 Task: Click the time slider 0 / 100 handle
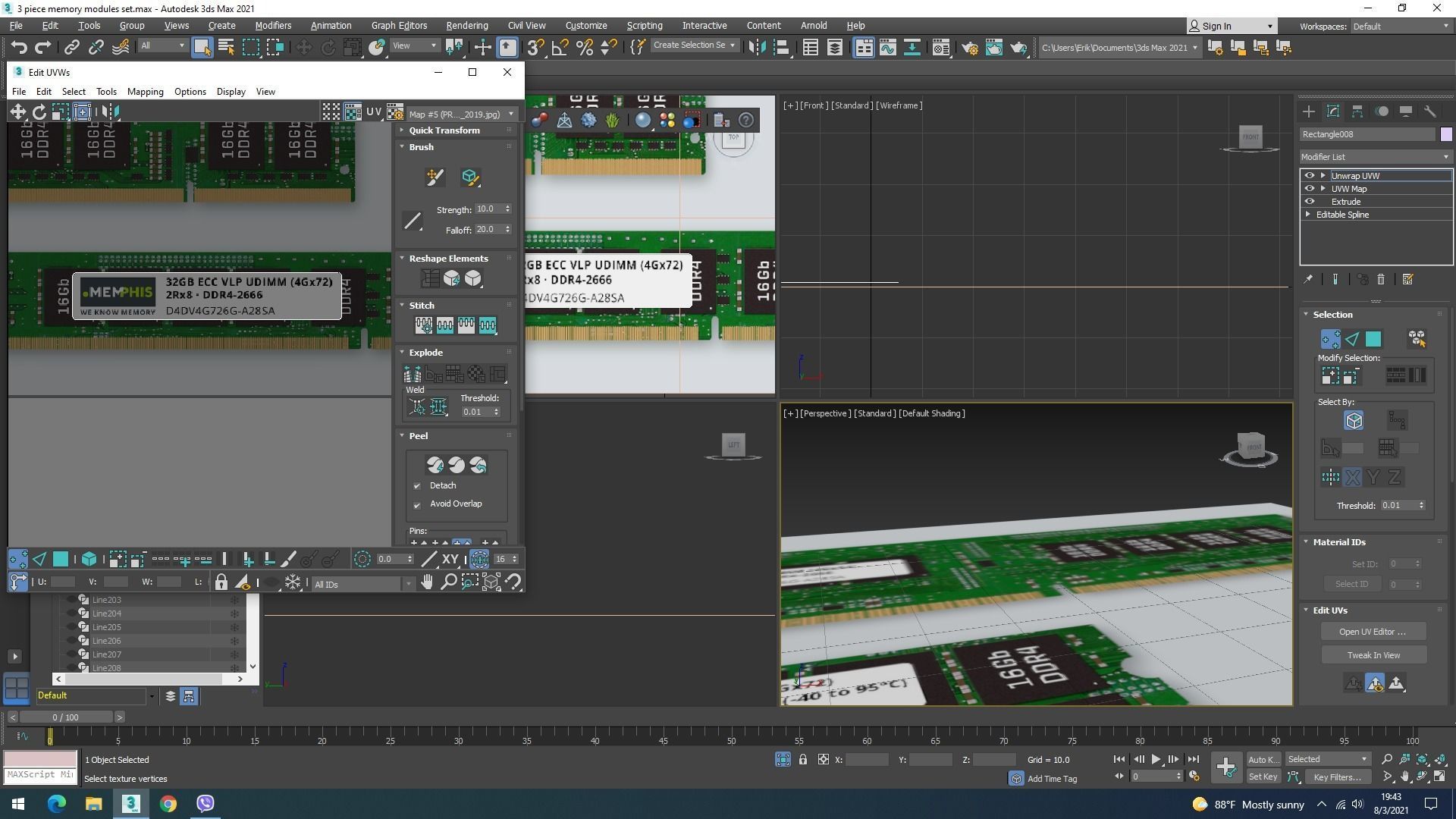[x=66, y=717]
